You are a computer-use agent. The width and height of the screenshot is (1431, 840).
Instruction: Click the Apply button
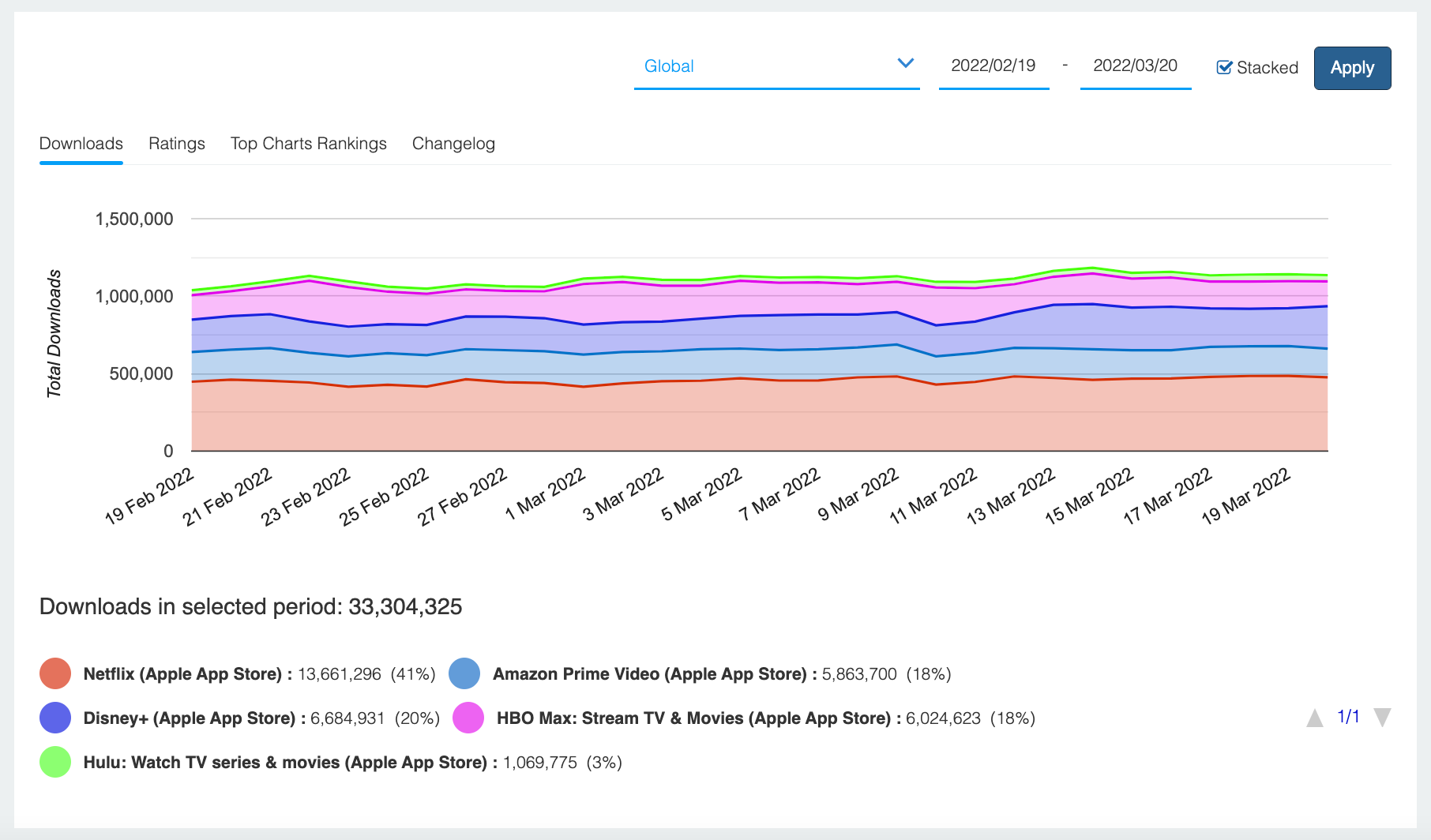[x=1352, y=68]
